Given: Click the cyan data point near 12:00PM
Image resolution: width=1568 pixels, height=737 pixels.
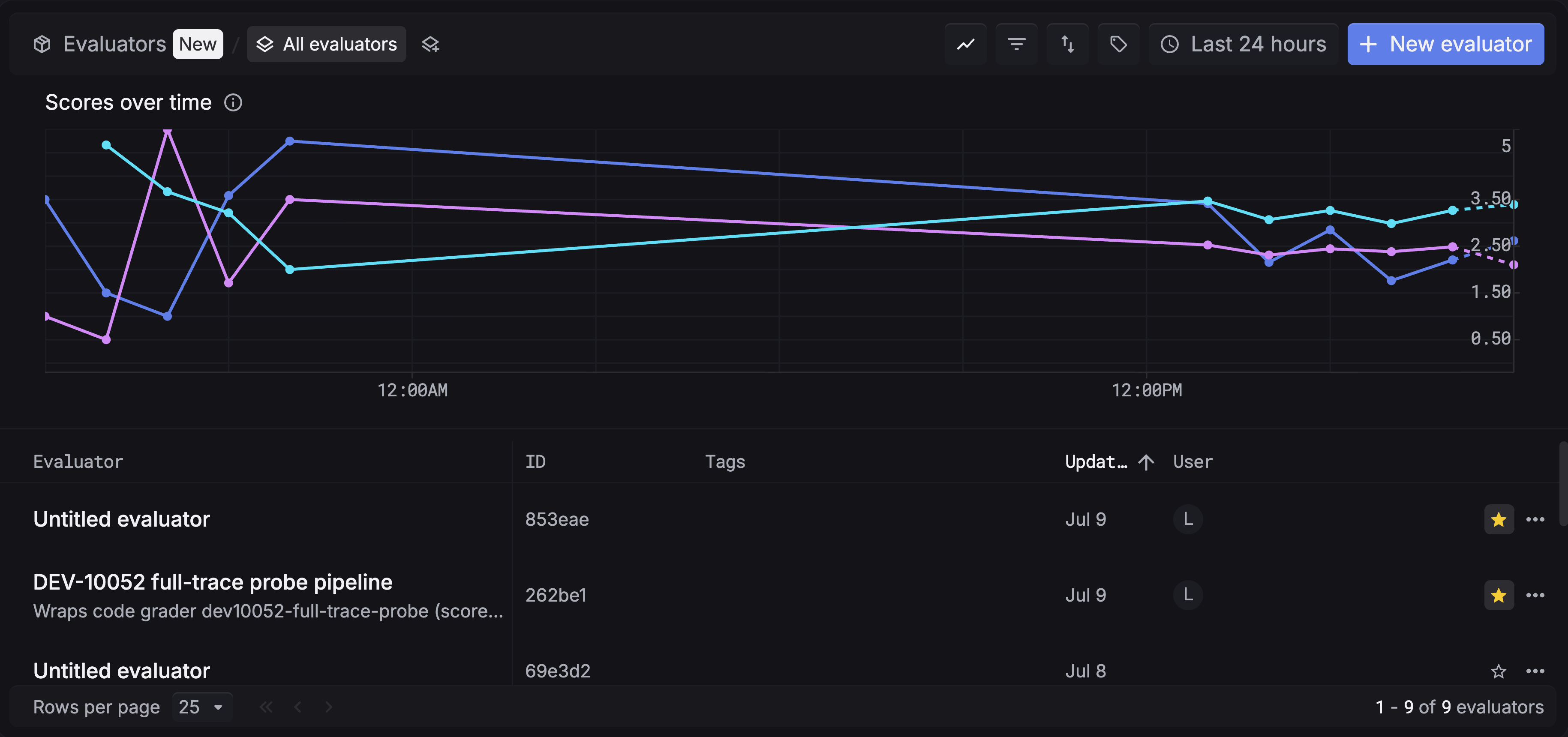Looking at the screenshot, I should (x=1208, y=201).
